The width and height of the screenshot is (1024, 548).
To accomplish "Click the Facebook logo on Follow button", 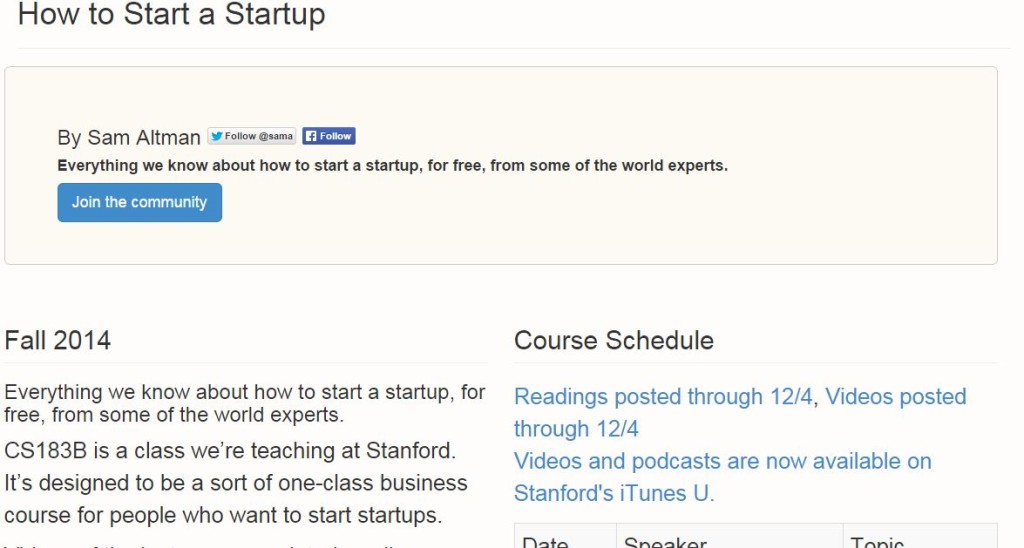I will [x=311, y=137].
